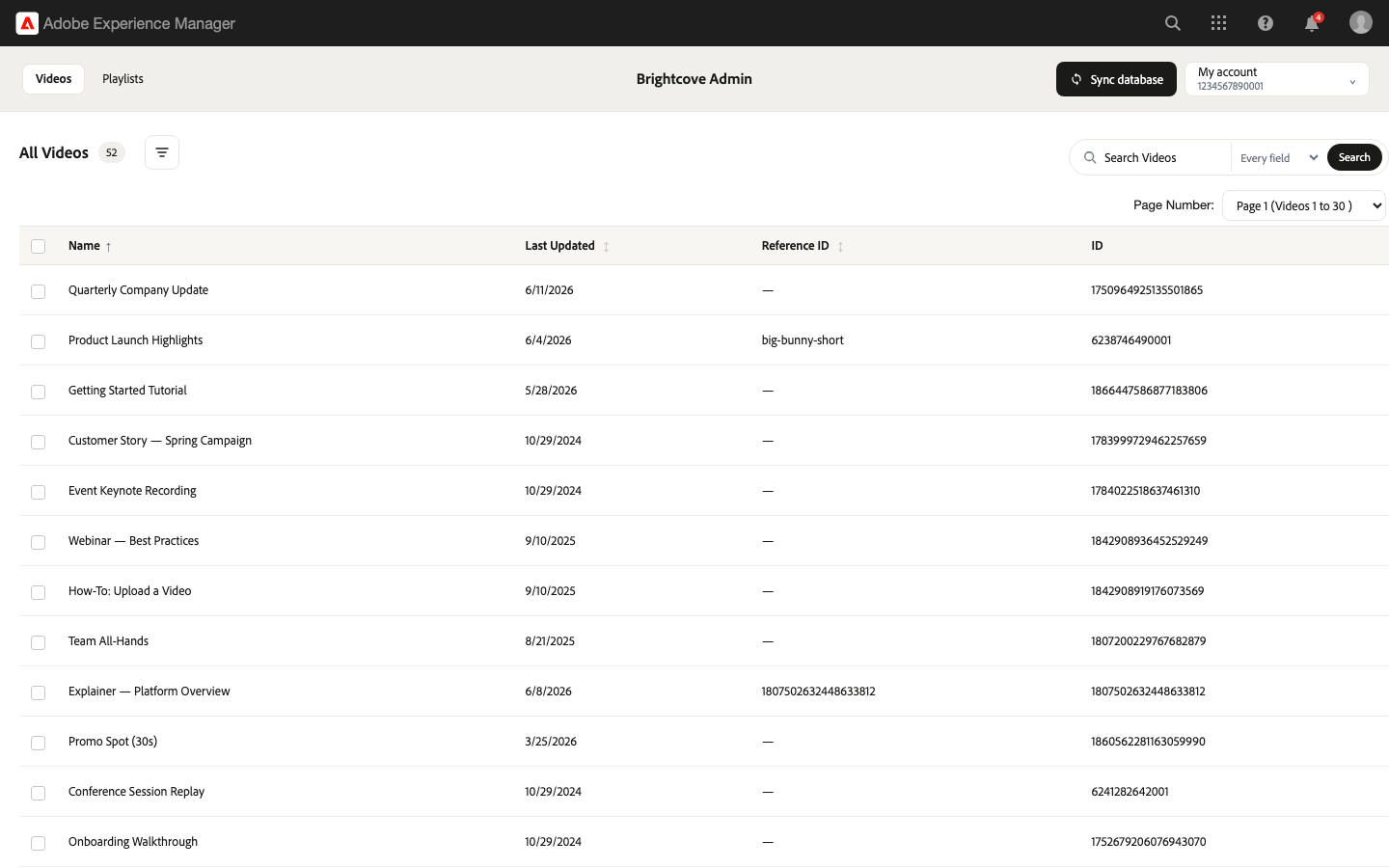1389x868 pixels.
Task: Open the user profile avatar
Action: click(1361, 22)
